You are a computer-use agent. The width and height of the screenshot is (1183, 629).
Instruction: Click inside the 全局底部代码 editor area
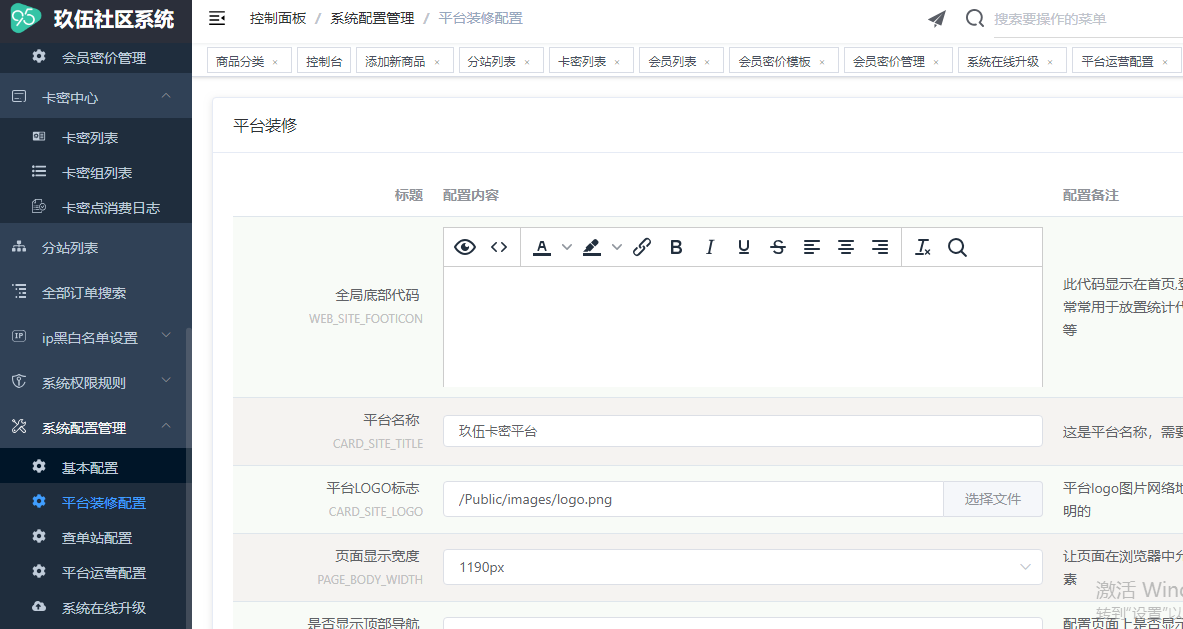(x=742, y=327)
